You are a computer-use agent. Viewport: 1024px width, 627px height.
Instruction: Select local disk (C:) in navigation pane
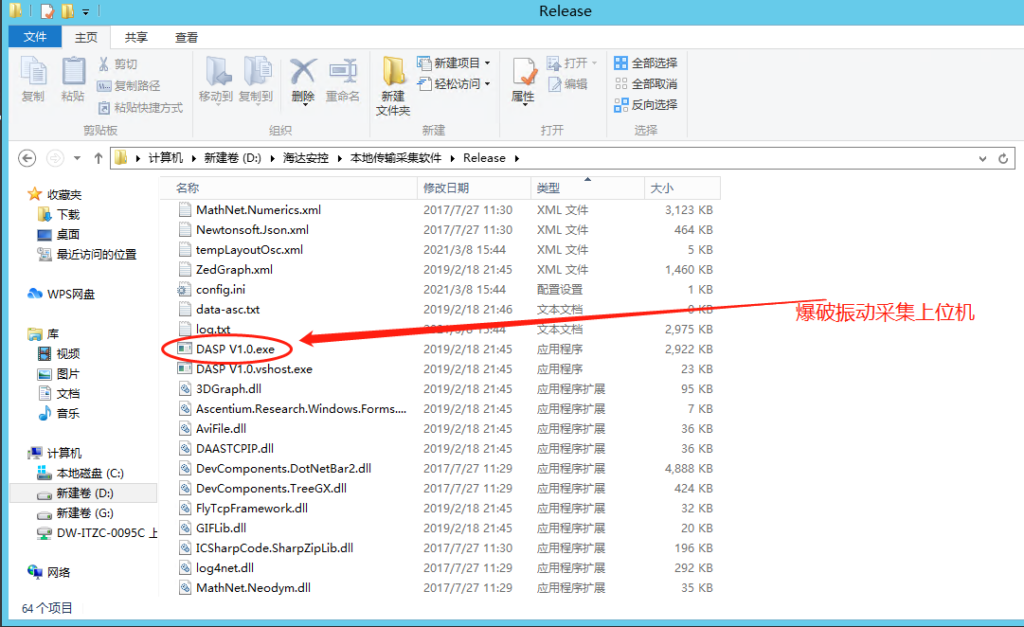(x=89, y=473)
